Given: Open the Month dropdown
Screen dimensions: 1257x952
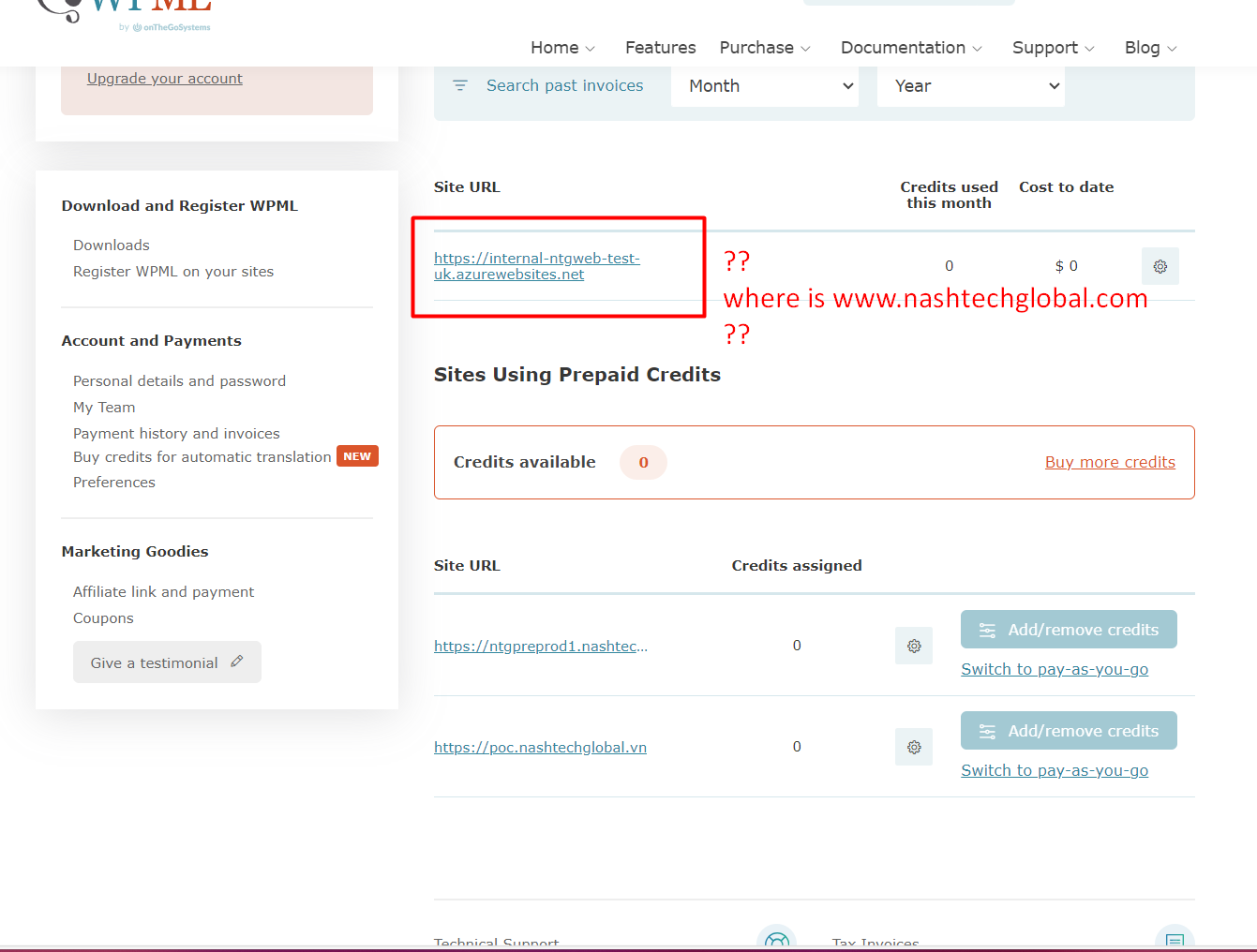Looking at the screenshot, I should 765,86.
